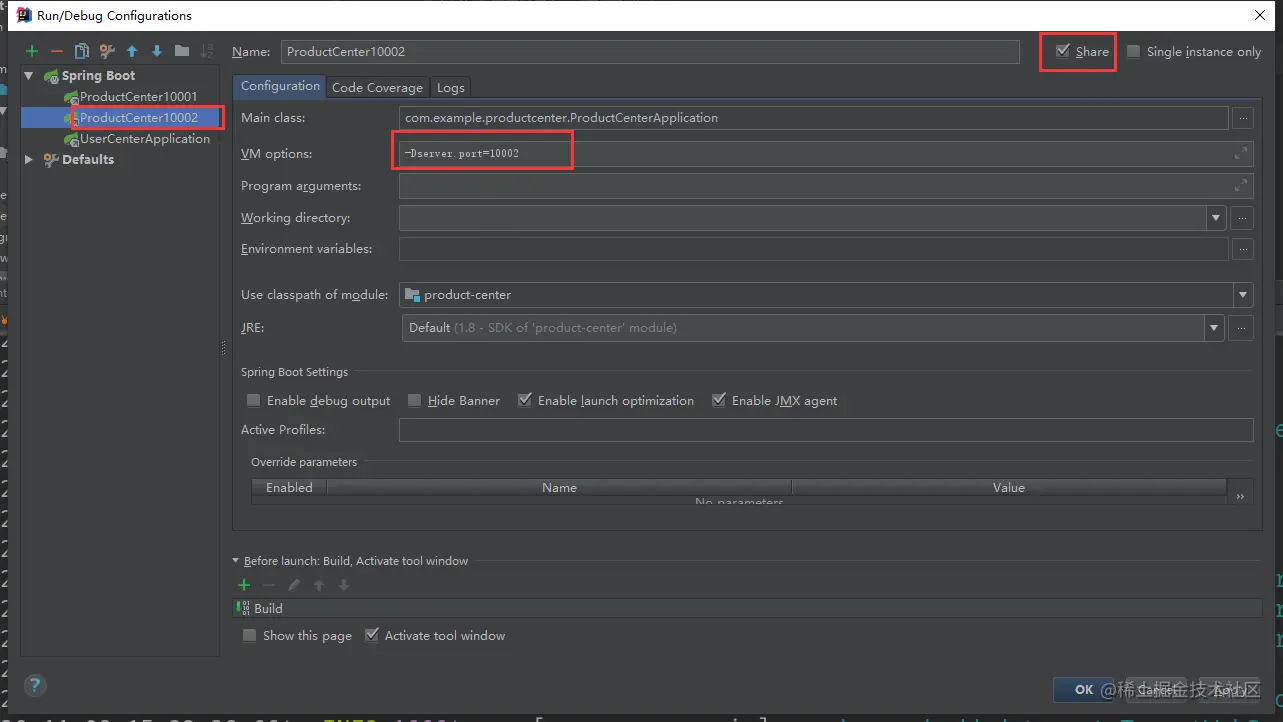Move the configuration down in the list
1283x722 pixels.
coord(157,51)
